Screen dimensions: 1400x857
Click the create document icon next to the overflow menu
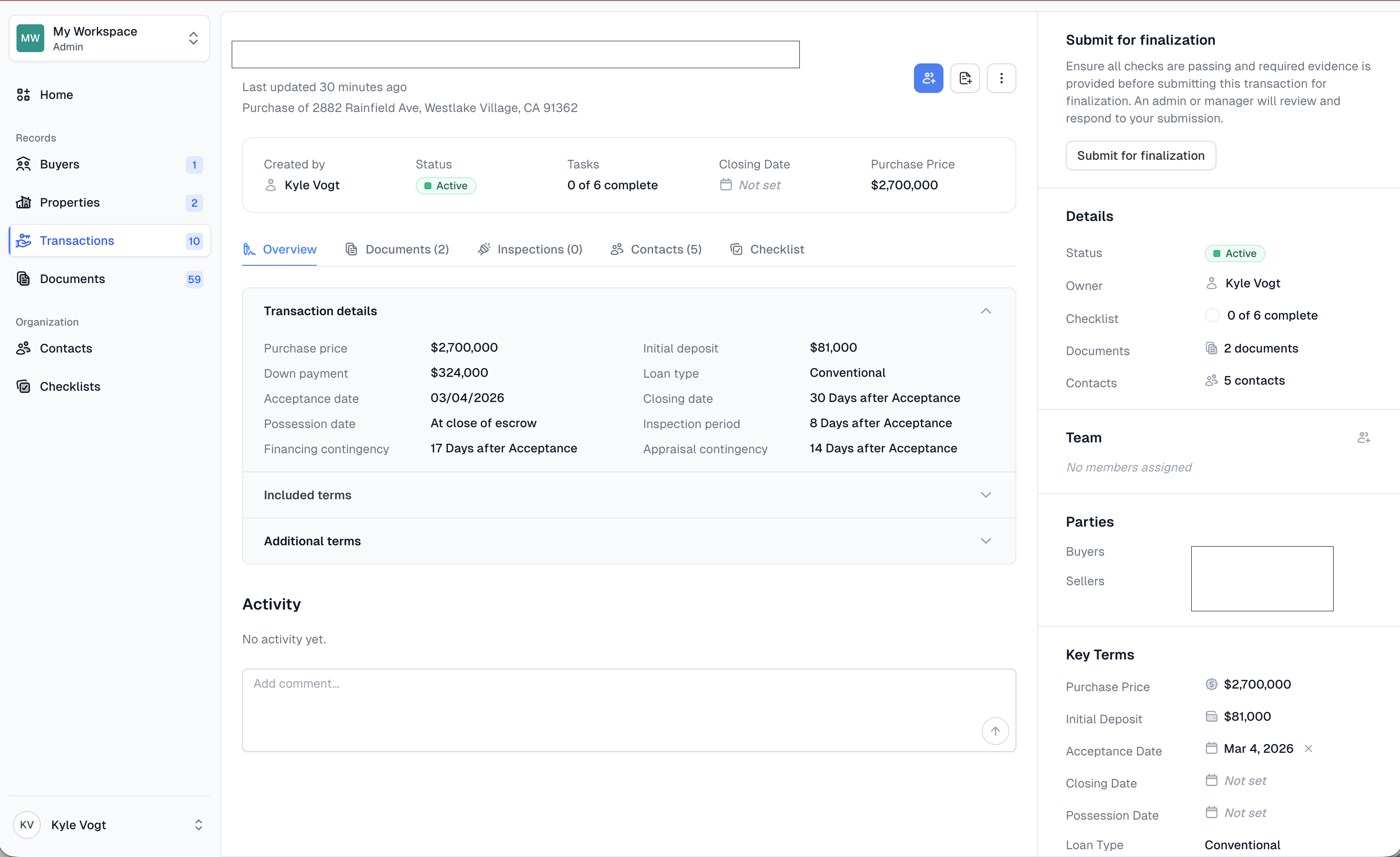(x=965, y=78)
